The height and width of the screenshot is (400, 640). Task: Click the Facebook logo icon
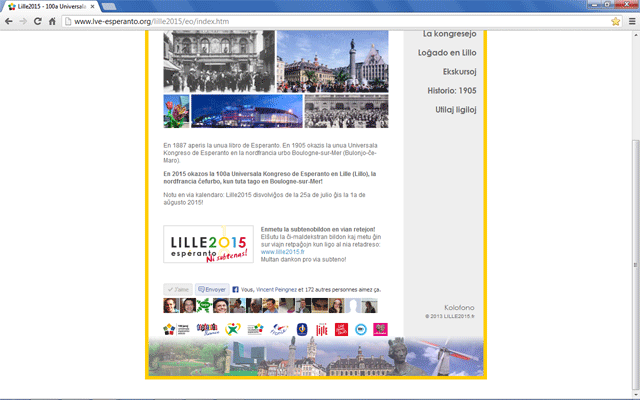(235, 289)
